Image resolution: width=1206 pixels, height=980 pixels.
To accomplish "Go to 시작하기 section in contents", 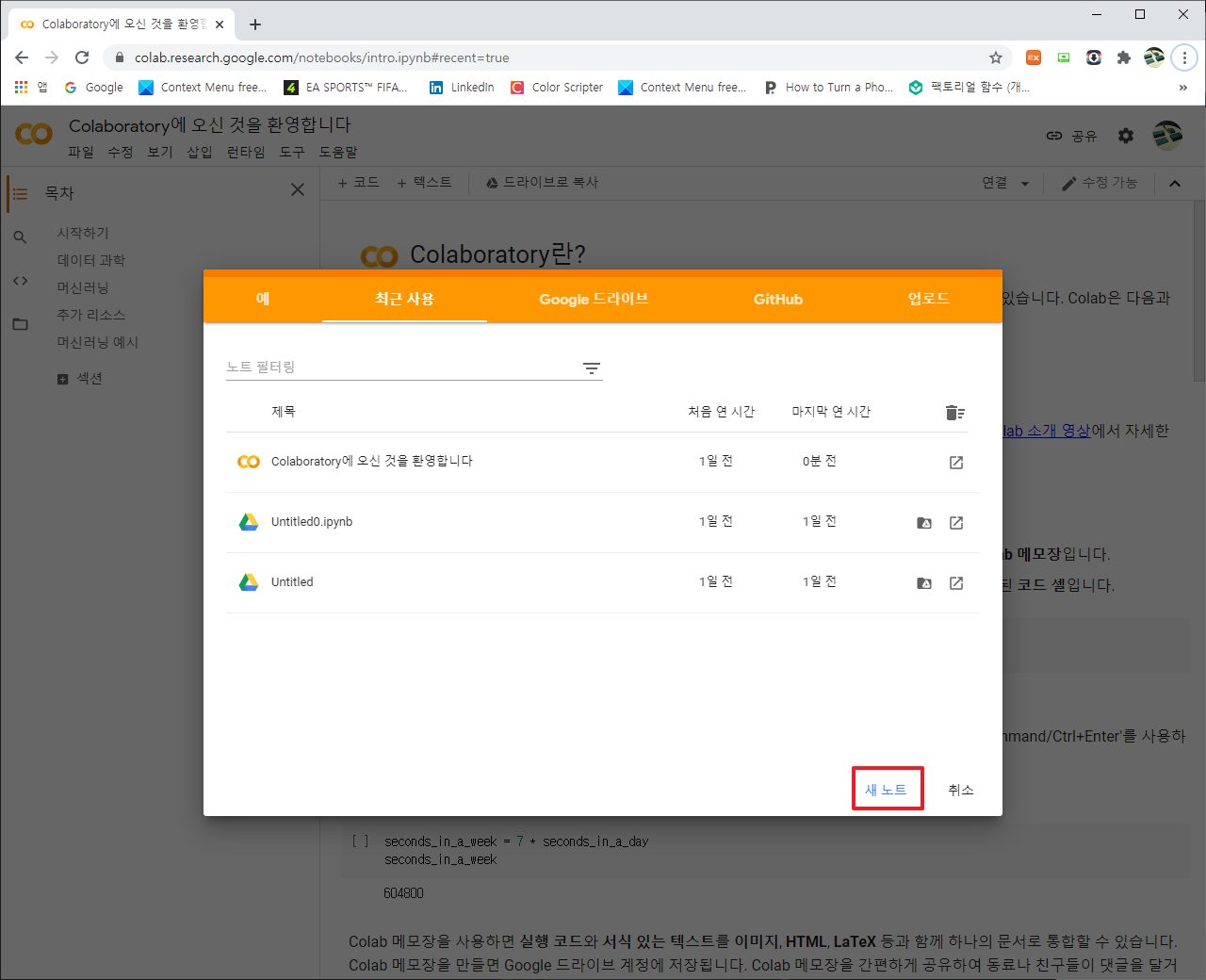I will [83, 233].
